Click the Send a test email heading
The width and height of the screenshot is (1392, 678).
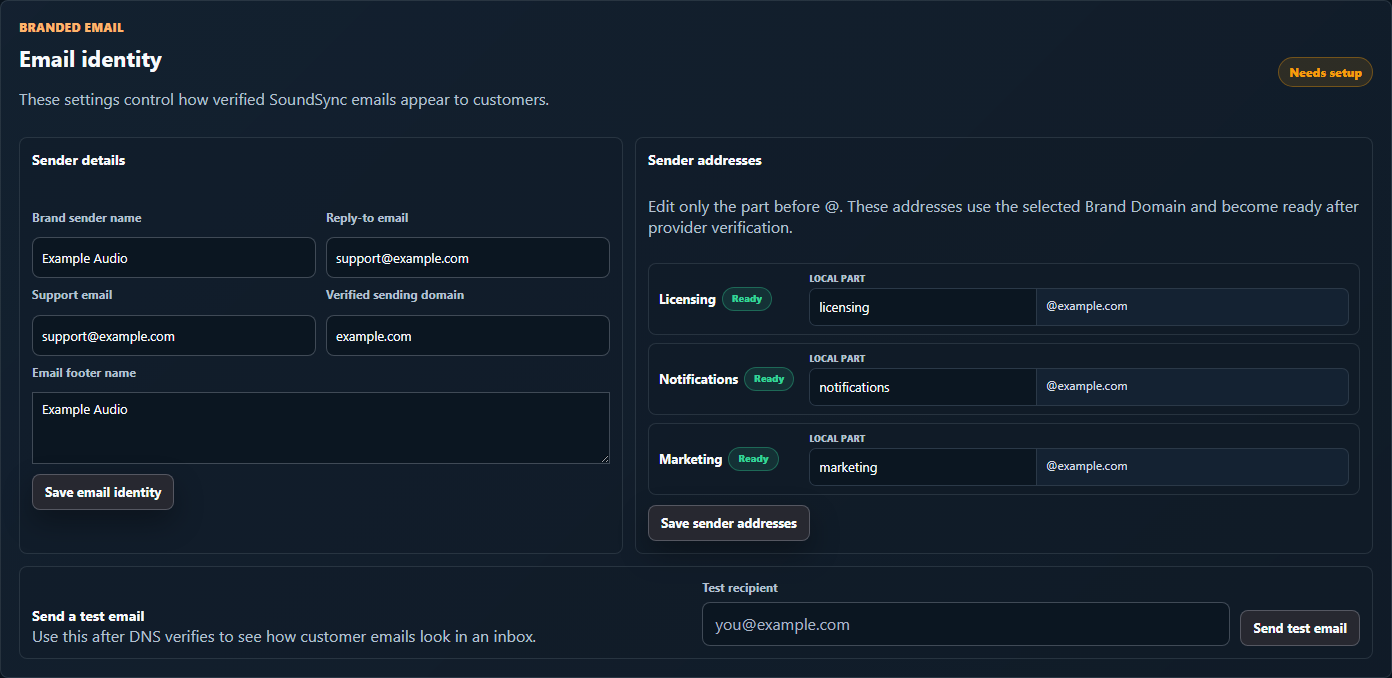tap(88, 616)
